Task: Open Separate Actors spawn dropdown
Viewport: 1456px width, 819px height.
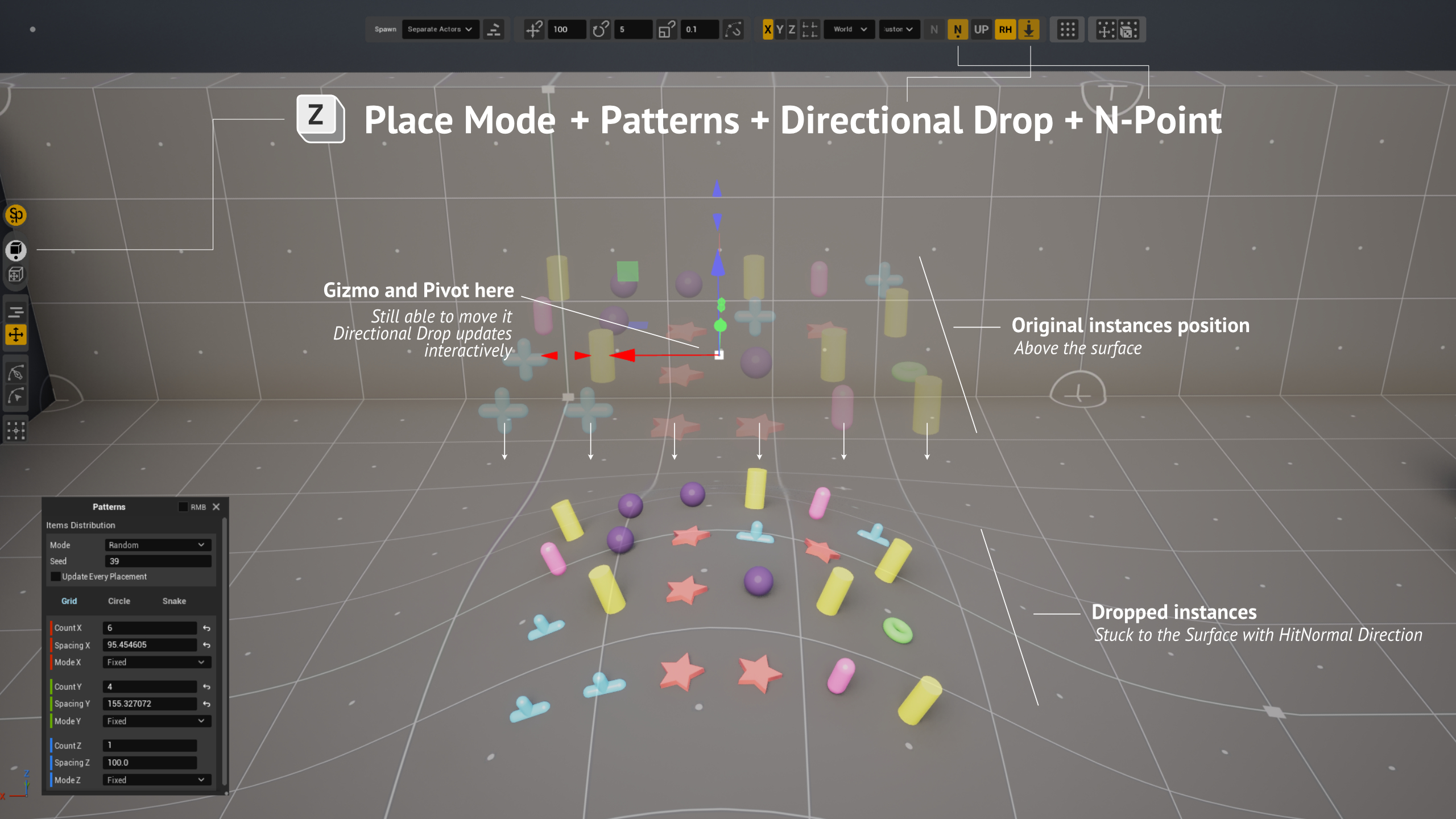Action: [440, 29]
